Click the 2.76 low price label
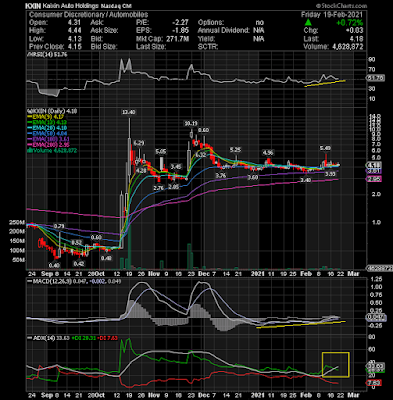The width and height of the screenshot is (393, 400). [x=159, y=188]
